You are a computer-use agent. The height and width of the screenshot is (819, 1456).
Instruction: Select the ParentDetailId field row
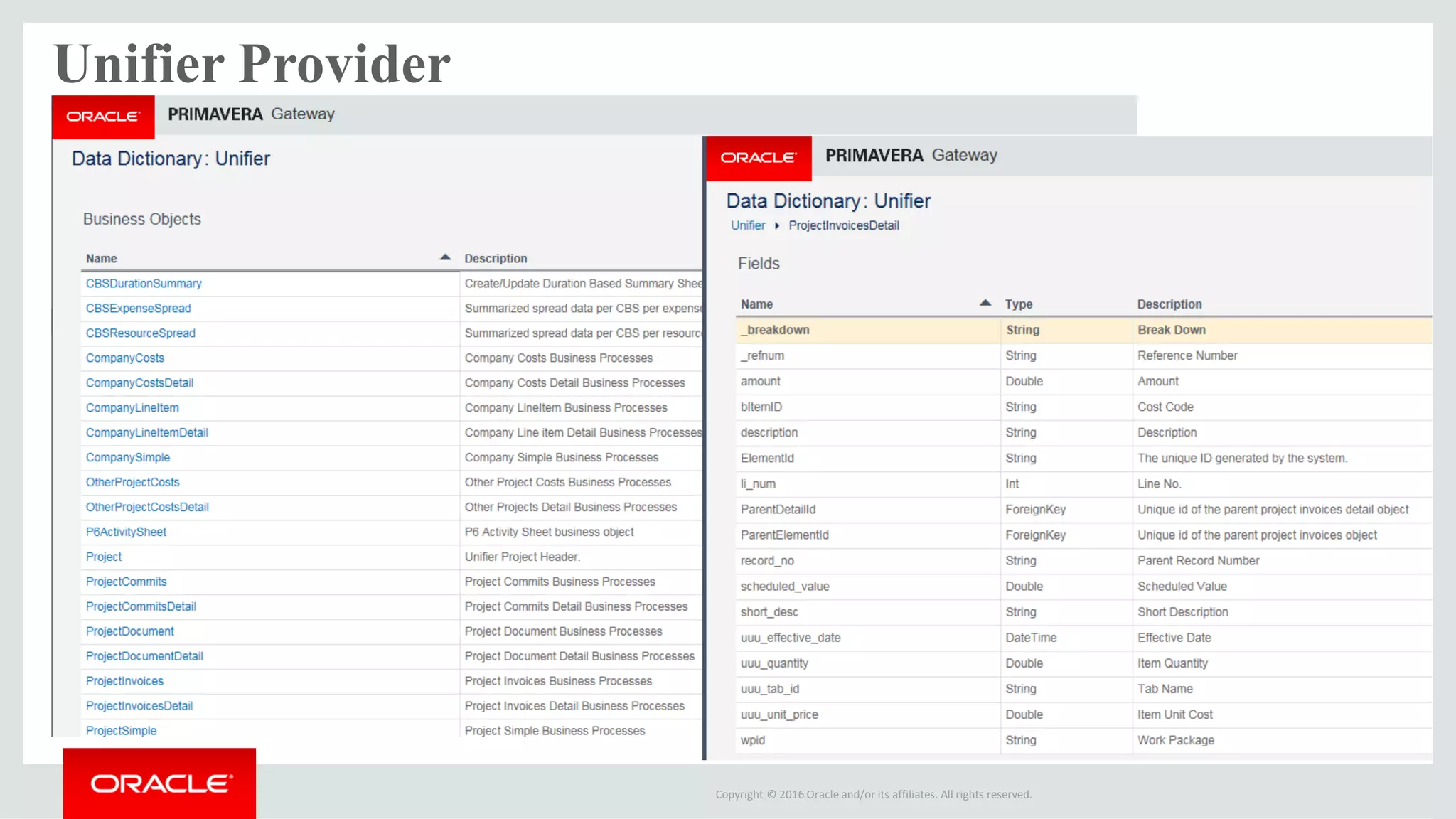click(x=1083, y=510)
